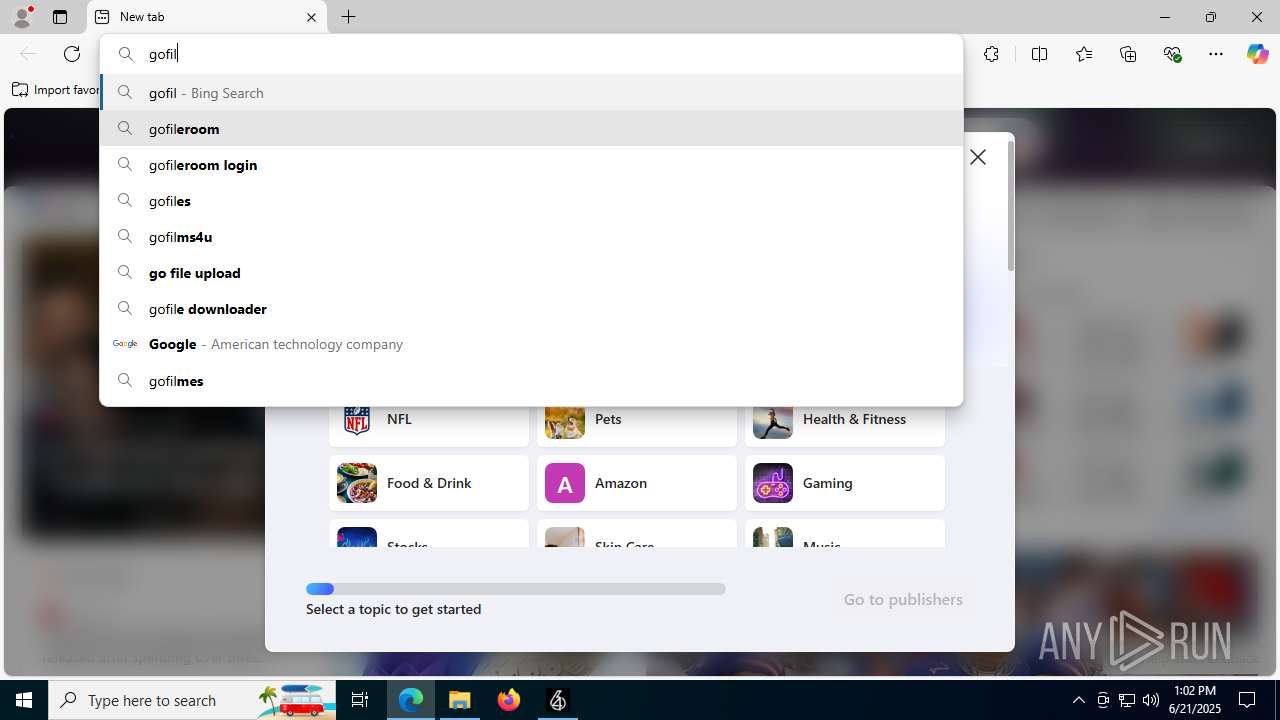Open File Explorer from taskbar
This screenshot has height=720, width=1280.
click(460, 700)
